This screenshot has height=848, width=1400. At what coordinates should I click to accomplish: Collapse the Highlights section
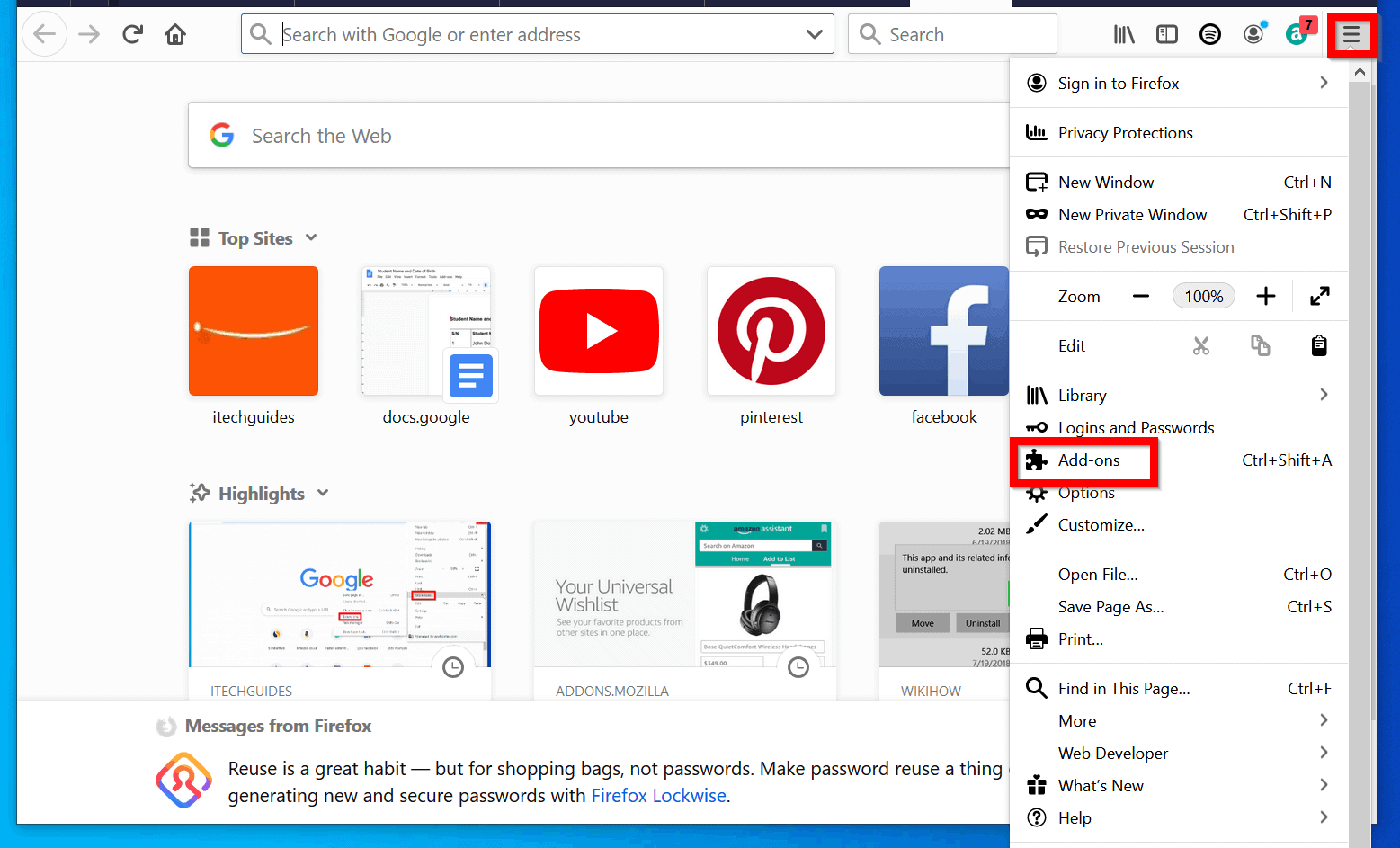coord(323,493)
